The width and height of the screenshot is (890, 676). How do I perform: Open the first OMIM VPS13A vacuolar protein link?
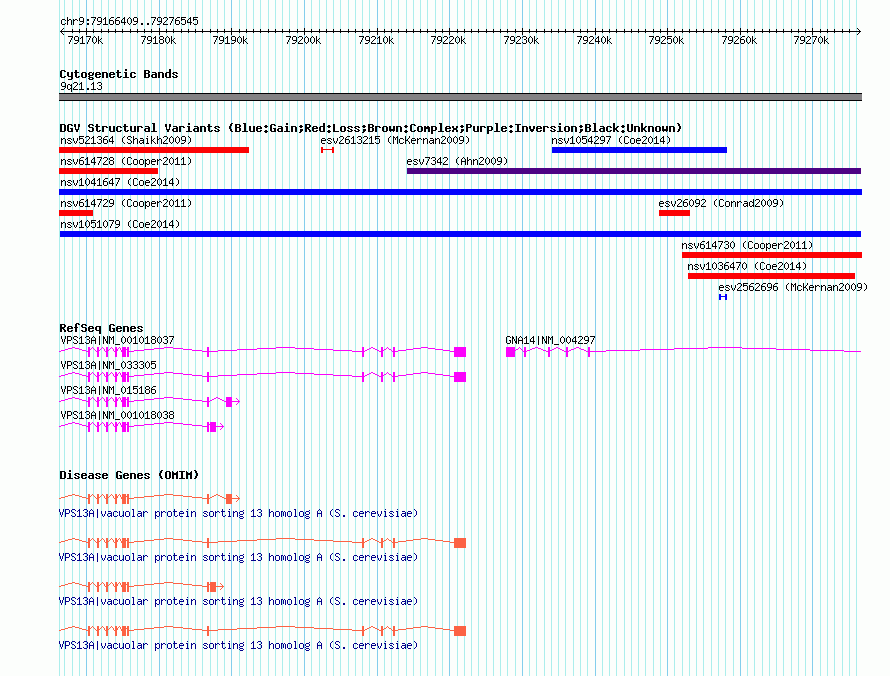[x=238, y=513]
